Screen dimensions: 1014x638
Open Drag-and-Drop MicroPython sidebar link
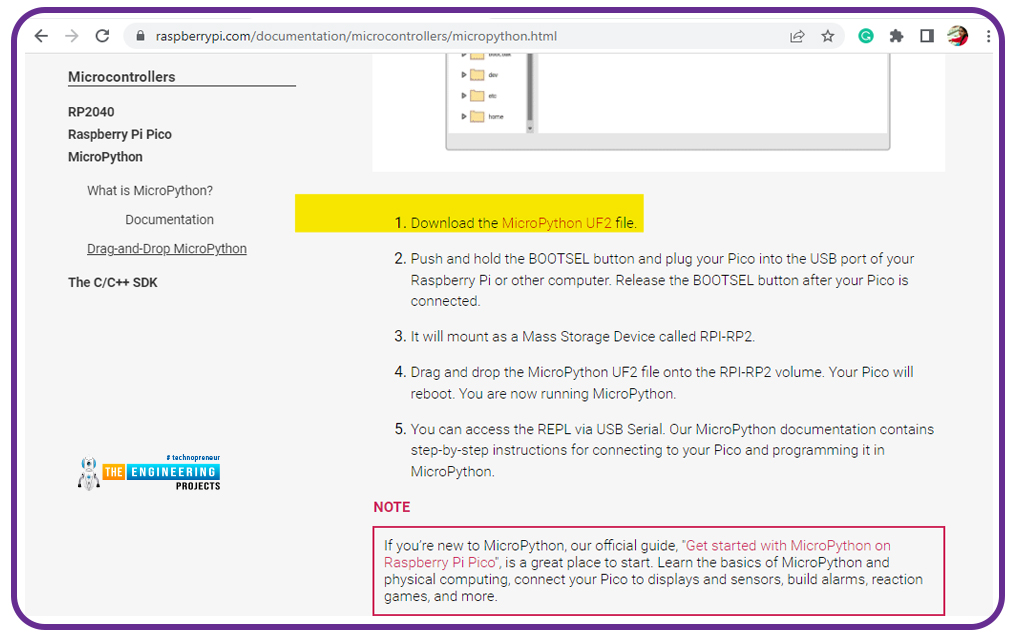point(167,249)
